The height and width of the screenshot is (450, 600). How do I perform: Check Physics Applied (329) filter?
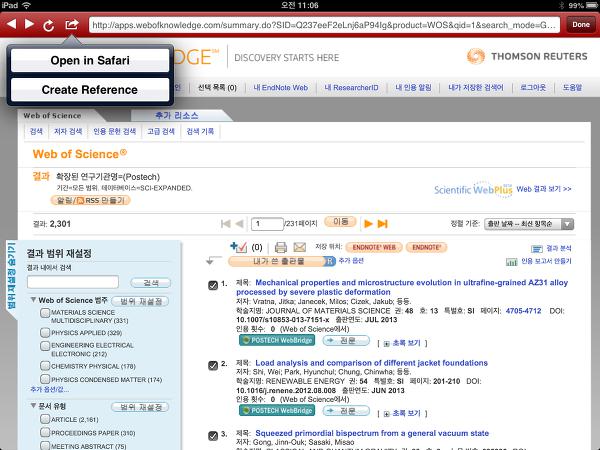pyautogui.click(x=45, y=333)
